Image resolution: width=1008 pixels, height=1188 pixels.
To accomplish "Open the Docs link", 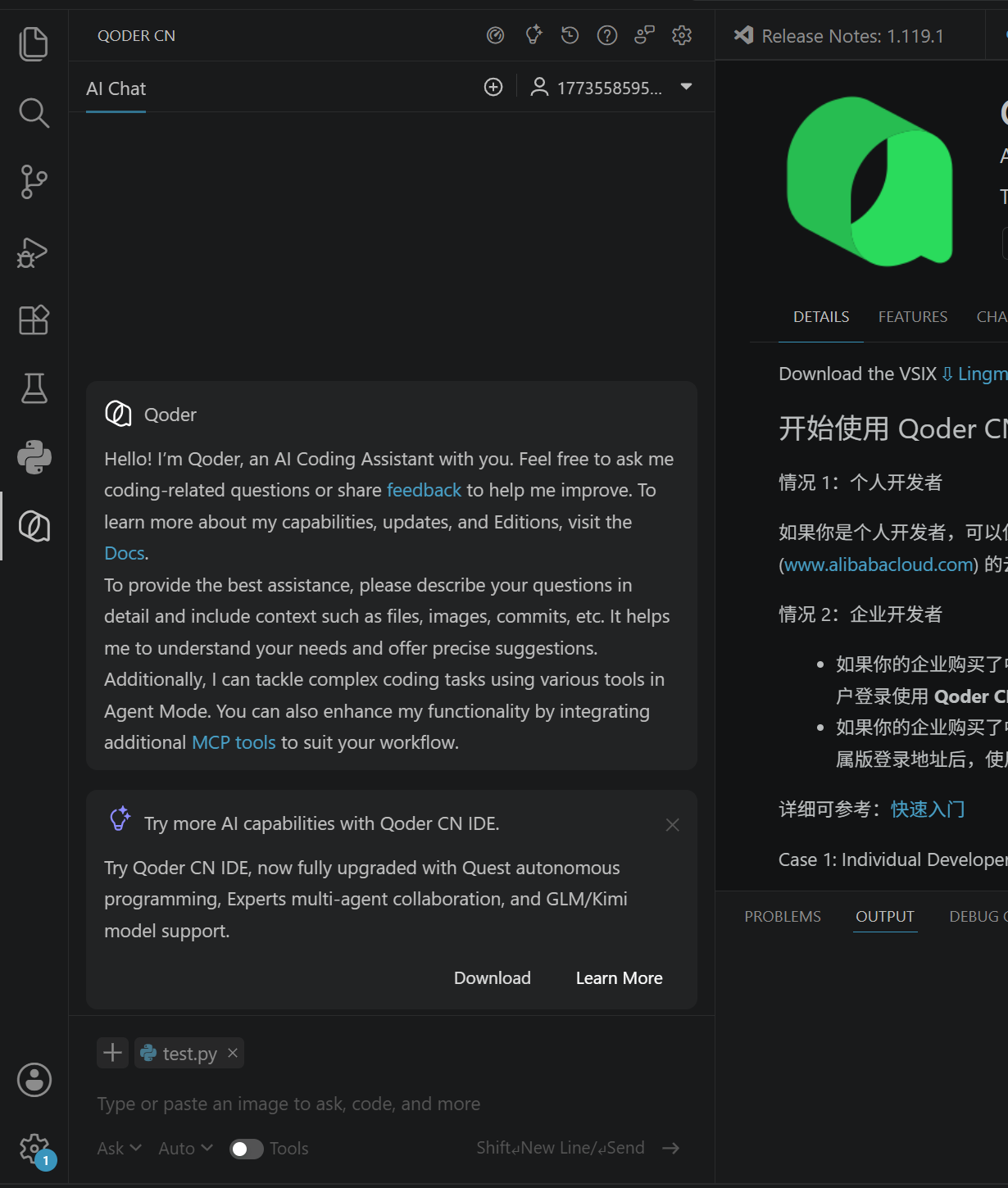I will coord(125,553).
